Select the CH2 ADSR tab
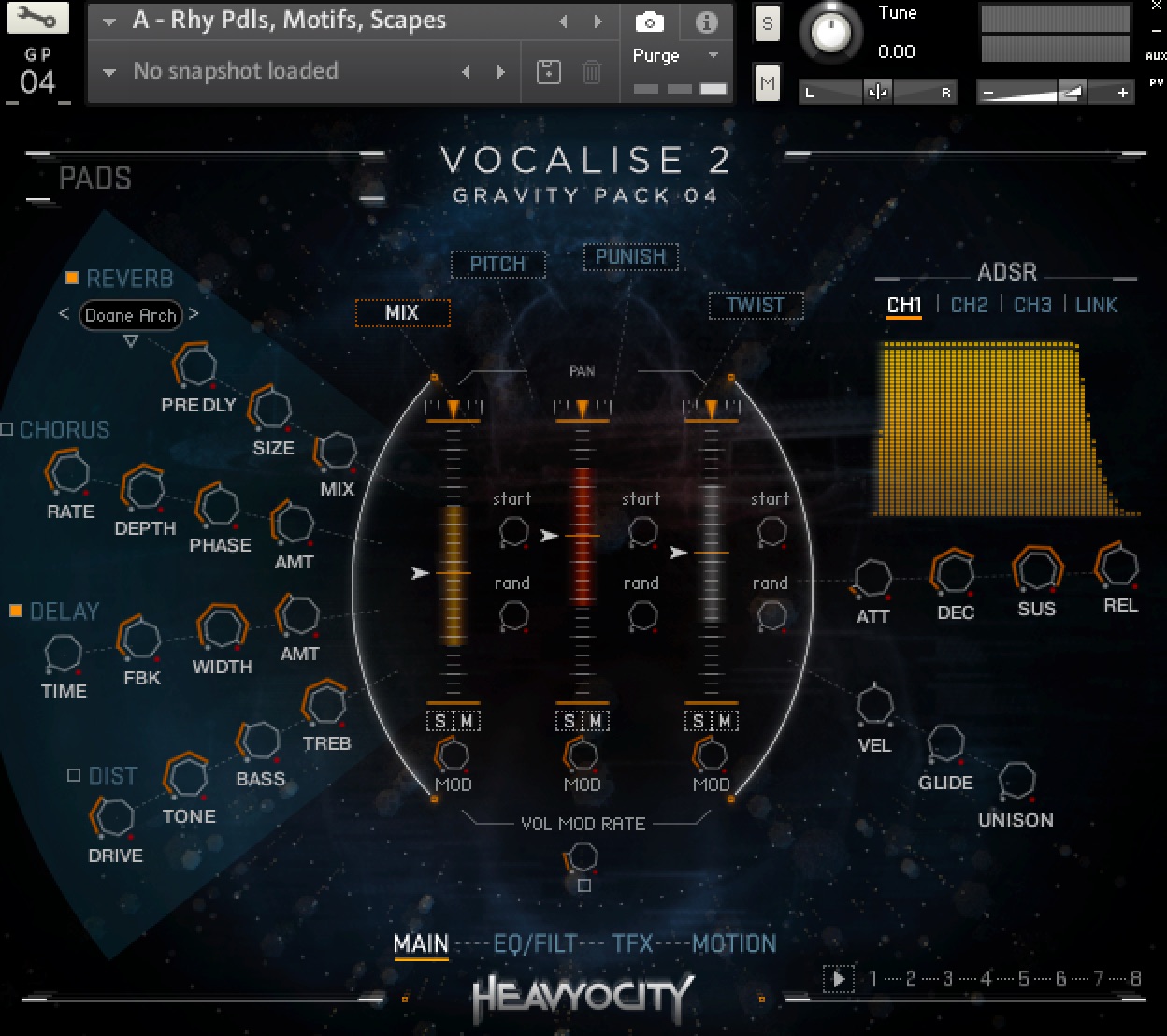The image size is (1167, 1036). (x=969, y=305)
